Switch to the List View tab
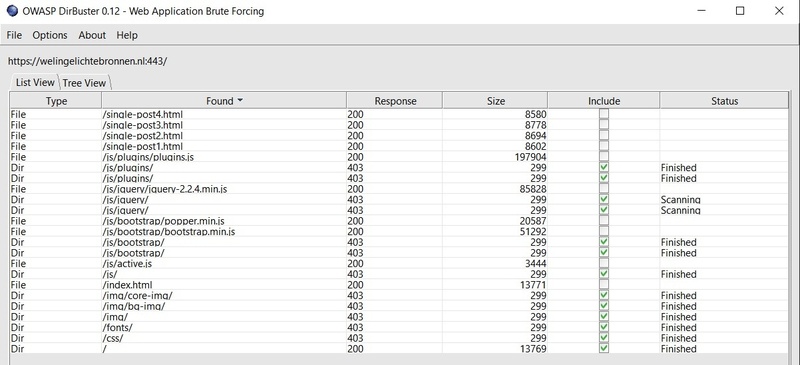 (x=35, y=82)
